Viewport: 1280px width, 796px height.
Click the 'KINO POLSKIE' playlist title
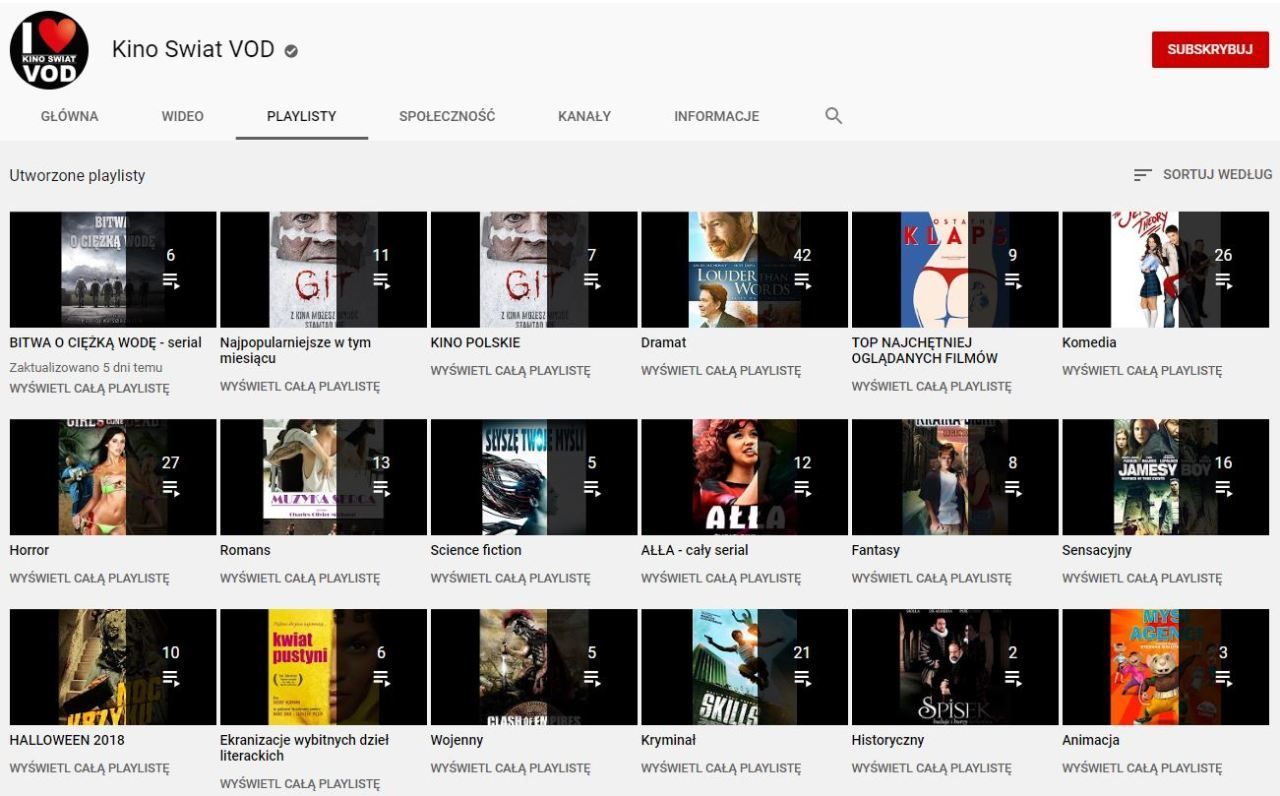[475, 342]
